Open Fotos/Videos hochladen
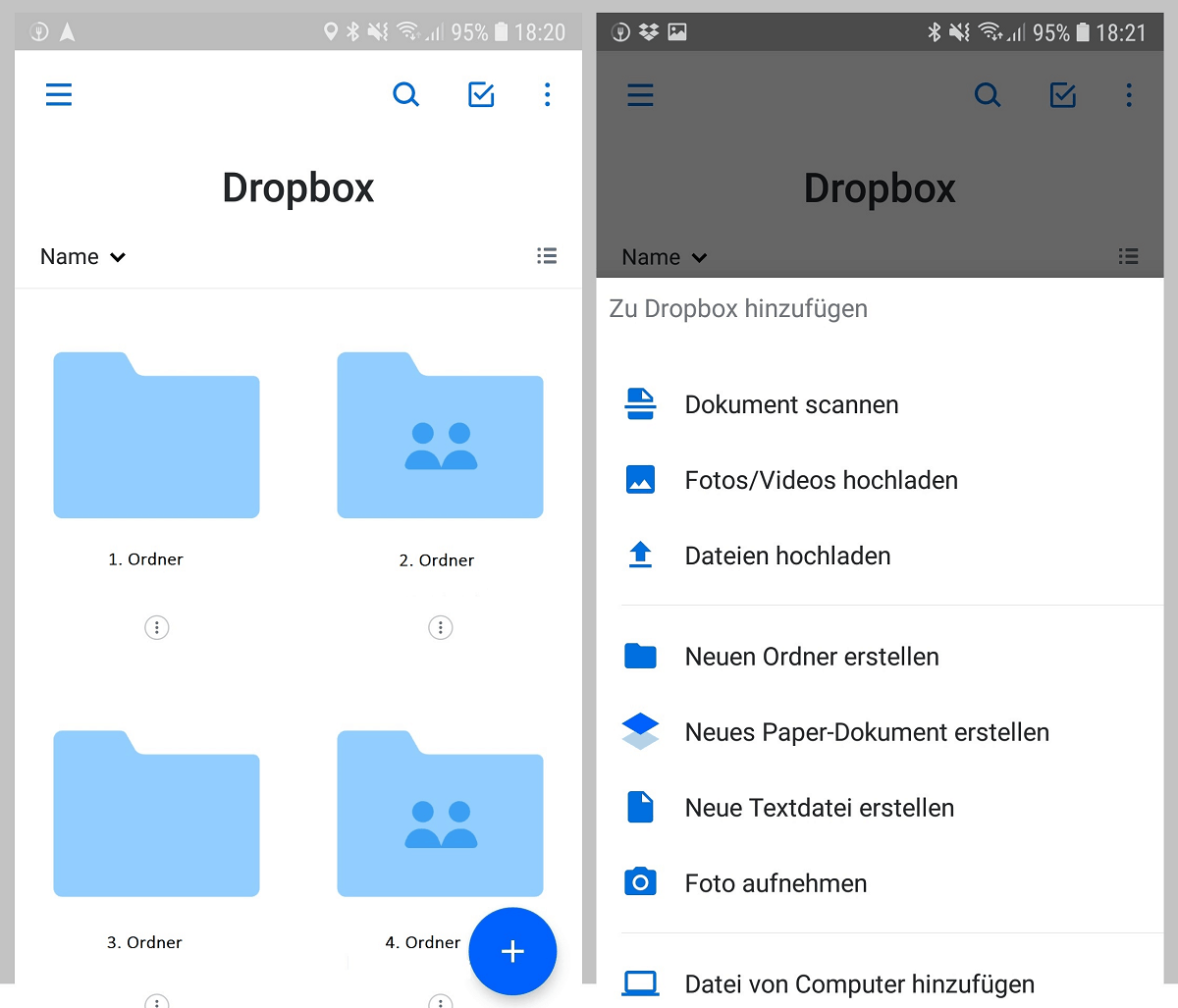Screen dimensions: 1178x1008 pos(821,480)
